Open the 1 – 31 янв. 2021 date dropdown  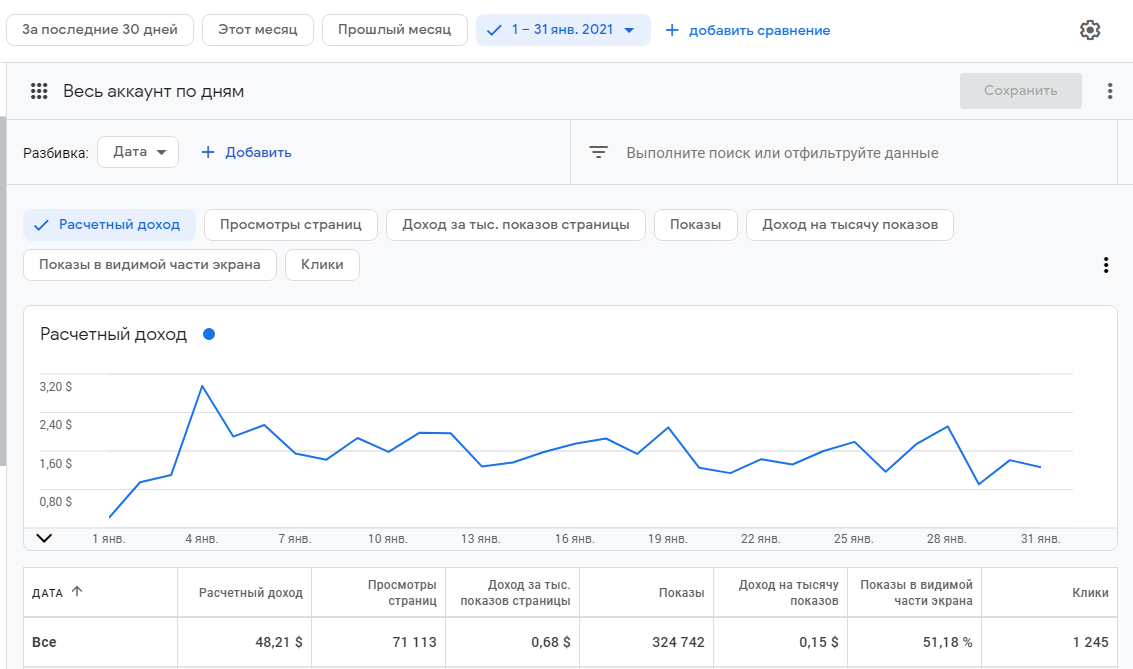point(563,30)
